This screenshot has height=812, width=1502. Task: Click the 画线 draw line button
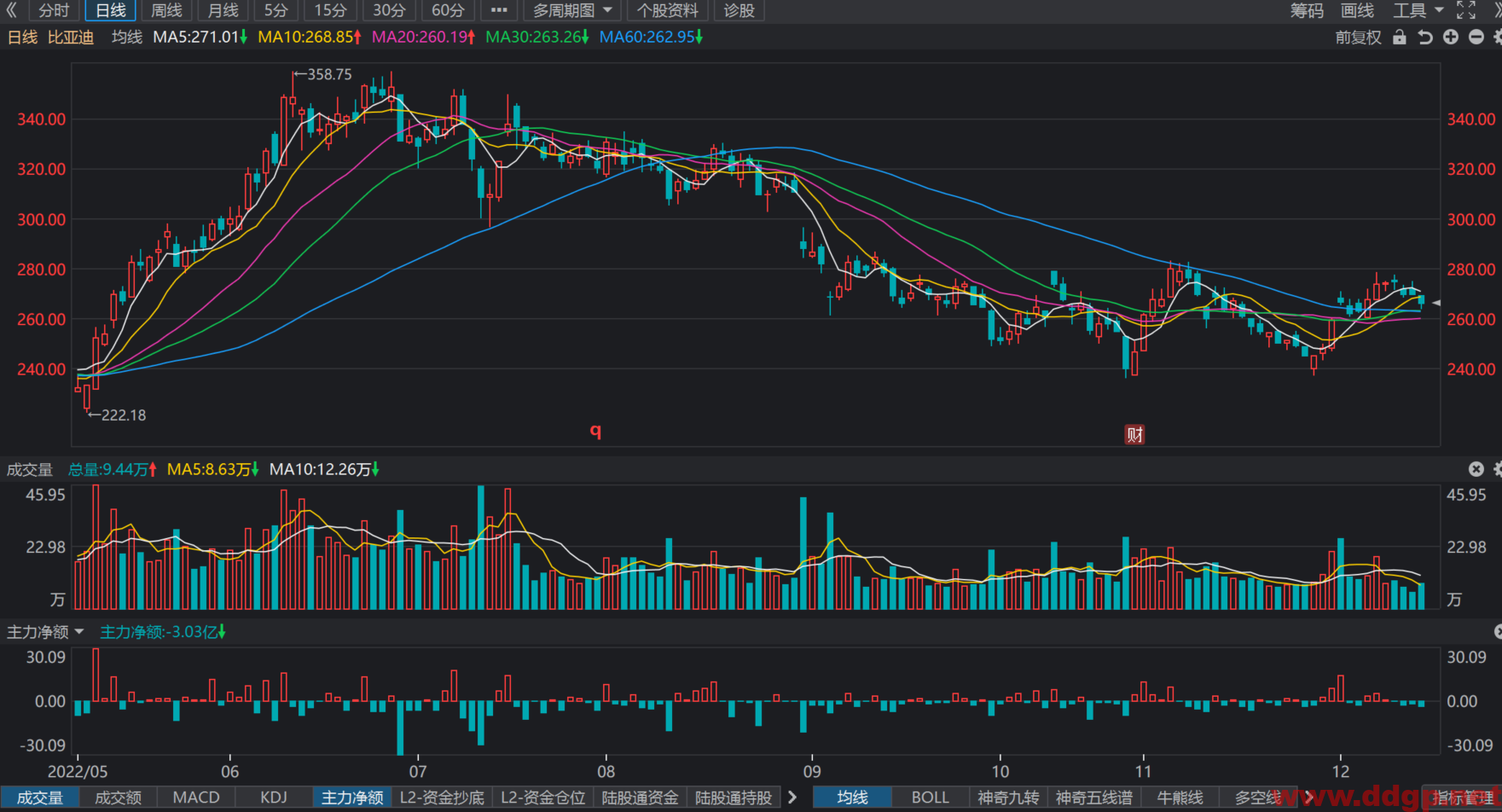(1357, 10)
